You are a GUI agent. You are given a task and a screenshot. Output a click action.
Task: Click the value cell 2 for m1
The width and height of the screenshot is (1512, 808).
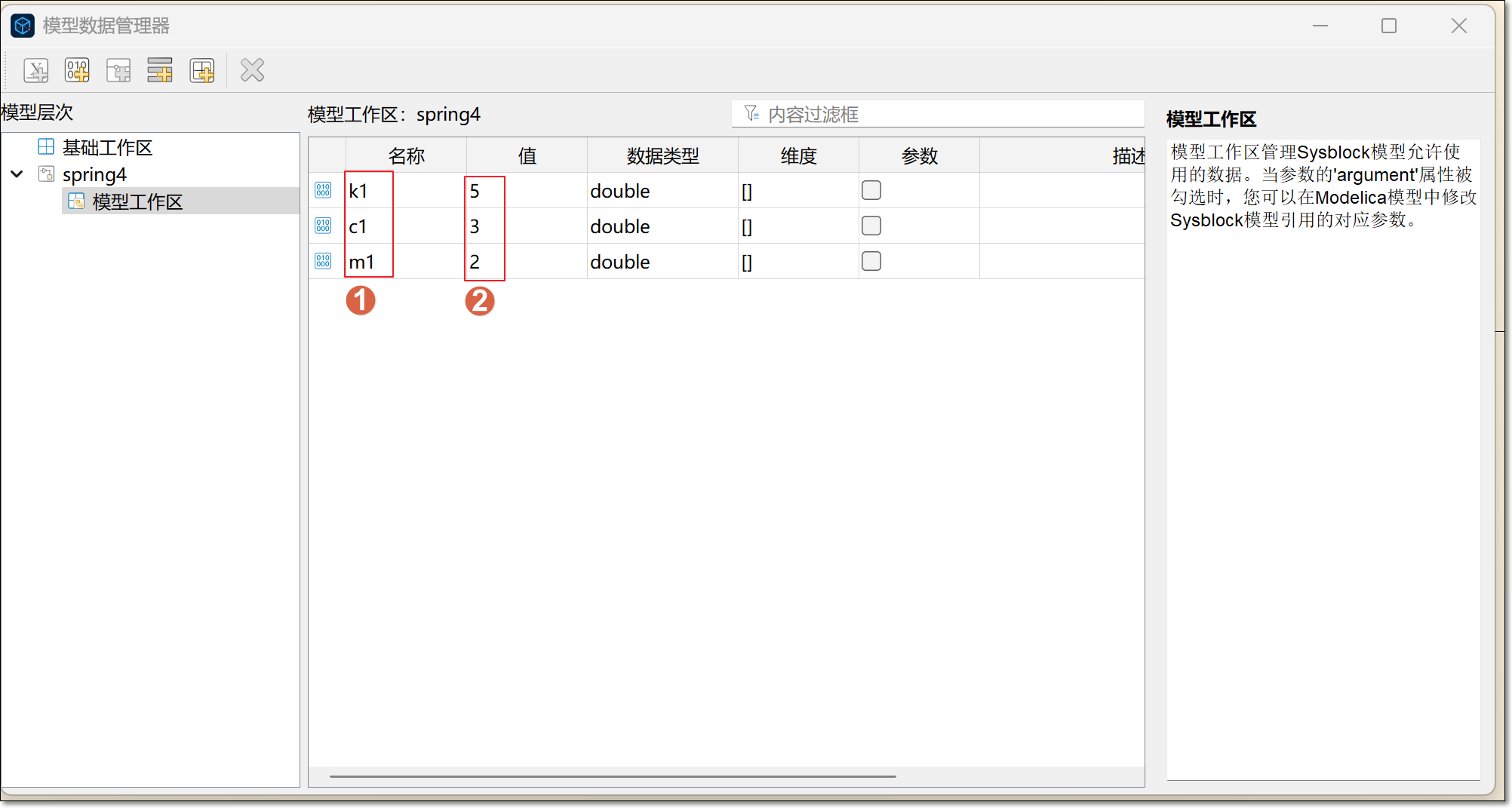click(x=527, y=261)
